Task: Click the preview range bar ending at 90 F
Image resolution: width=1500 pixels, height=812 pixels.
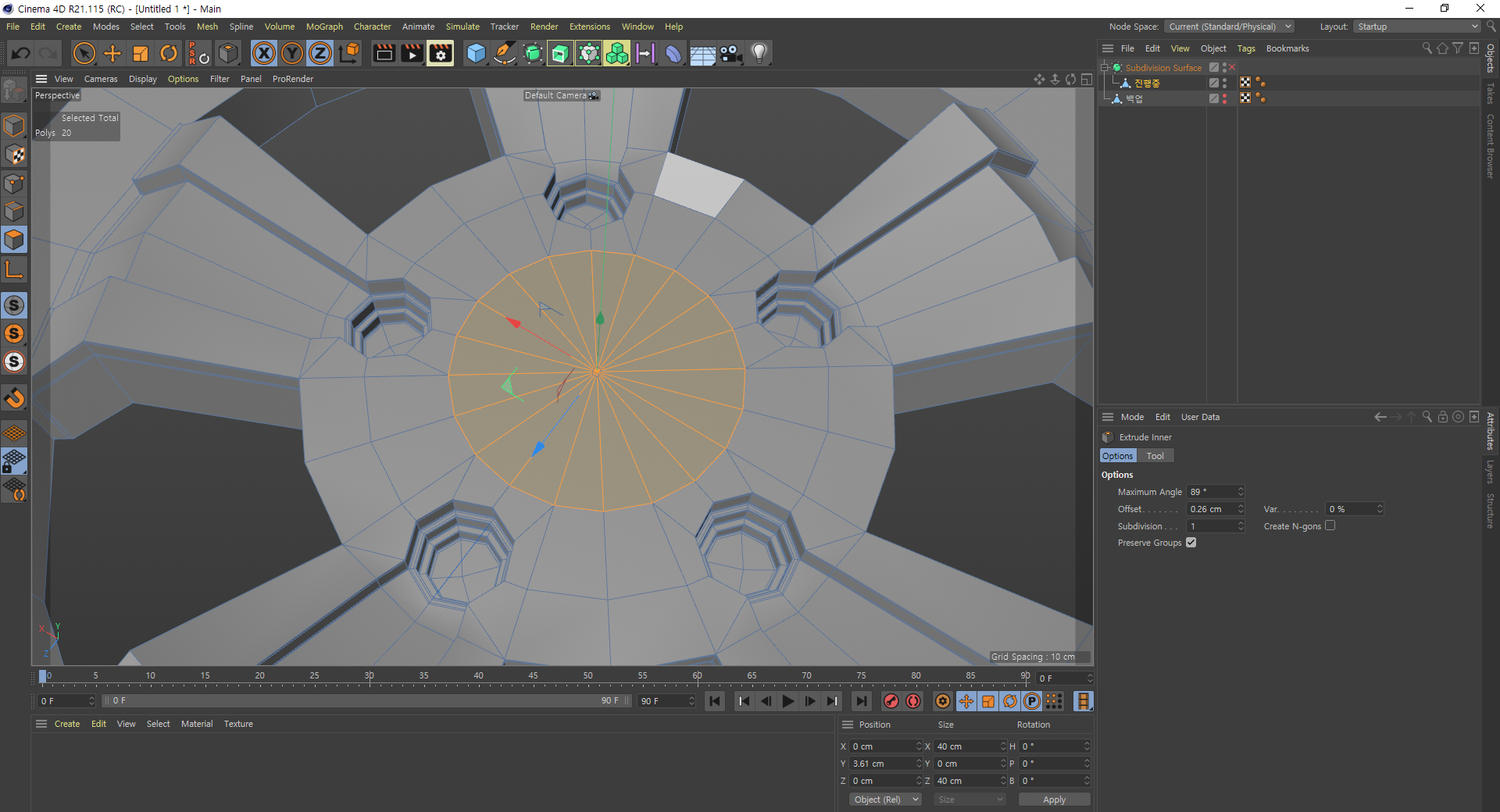Action: pyautogui.click(x=367, y=701)
